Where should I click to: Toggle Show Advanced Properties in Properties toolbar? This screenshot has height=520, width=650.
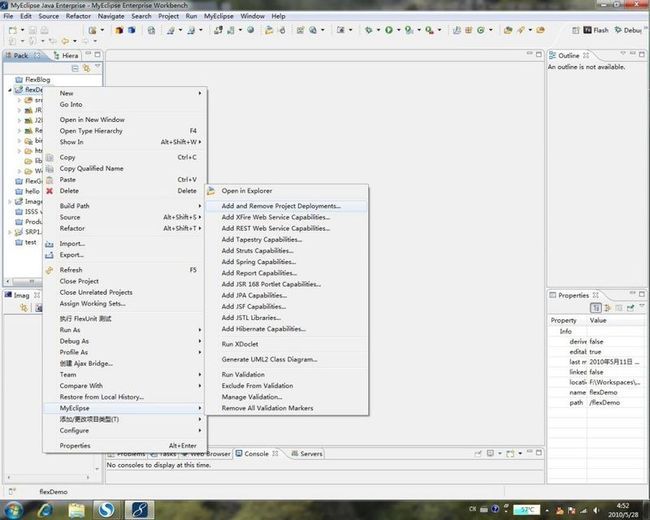pos(619,308)
